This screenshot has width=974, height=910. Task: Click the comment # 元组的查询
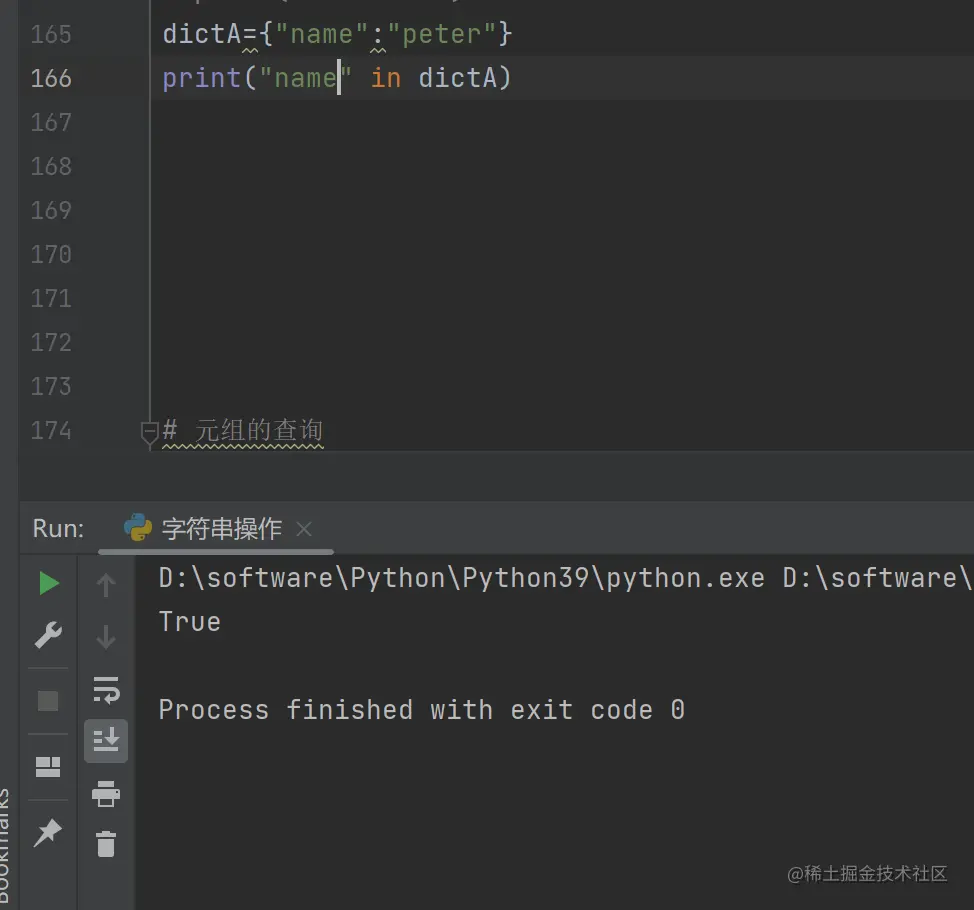(x=243, y=430)
